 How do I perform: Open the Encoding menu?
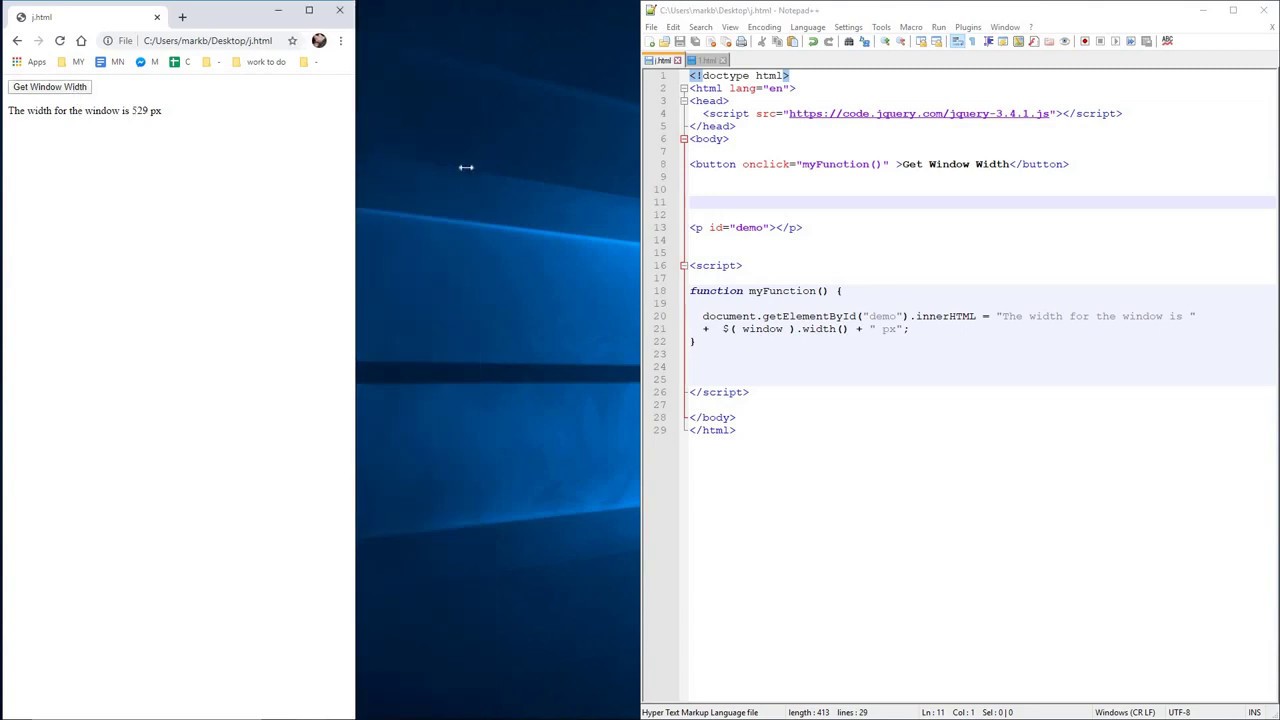(764, 27)
